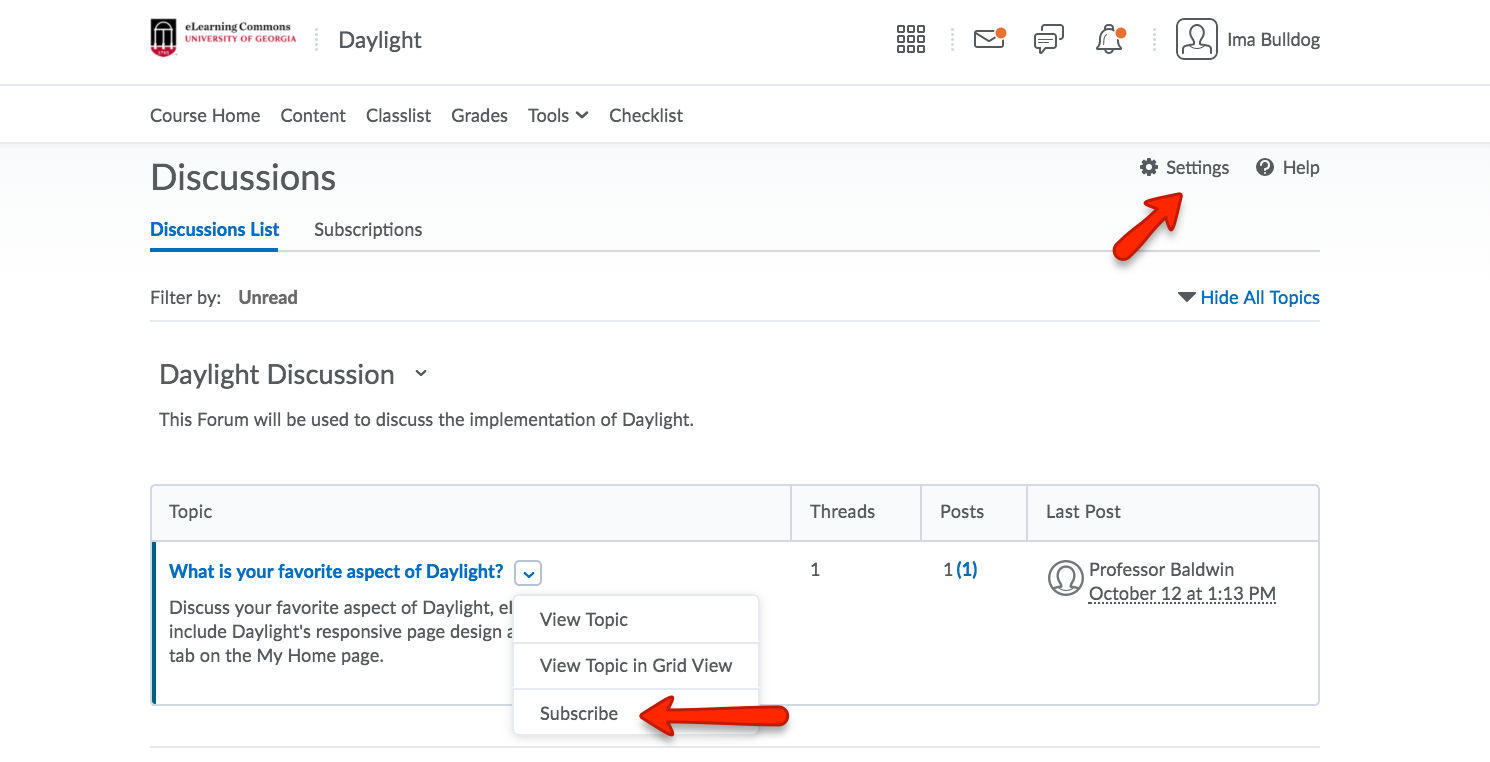The width and height of the screenshot is (1490, 762).
Task: Click the Help link text
Action: (x=1301, y=167)
